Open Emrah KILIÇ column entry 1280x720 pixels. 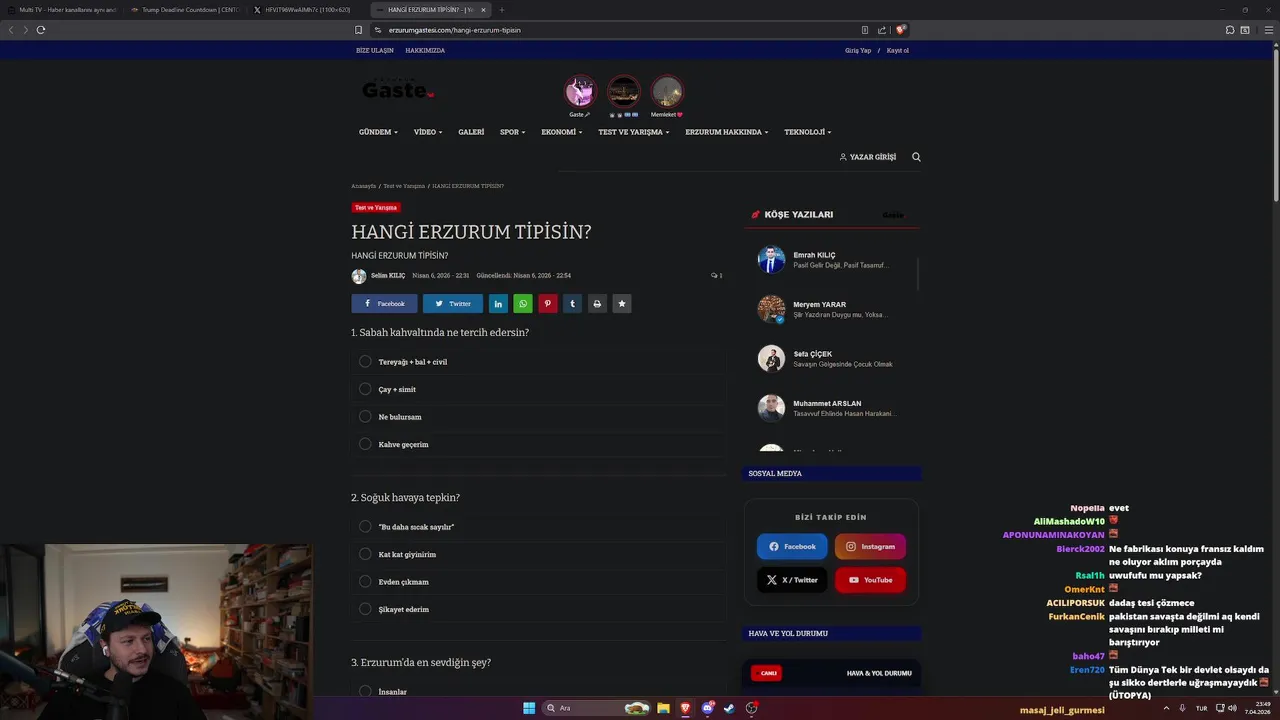click(x=830, y=260)
